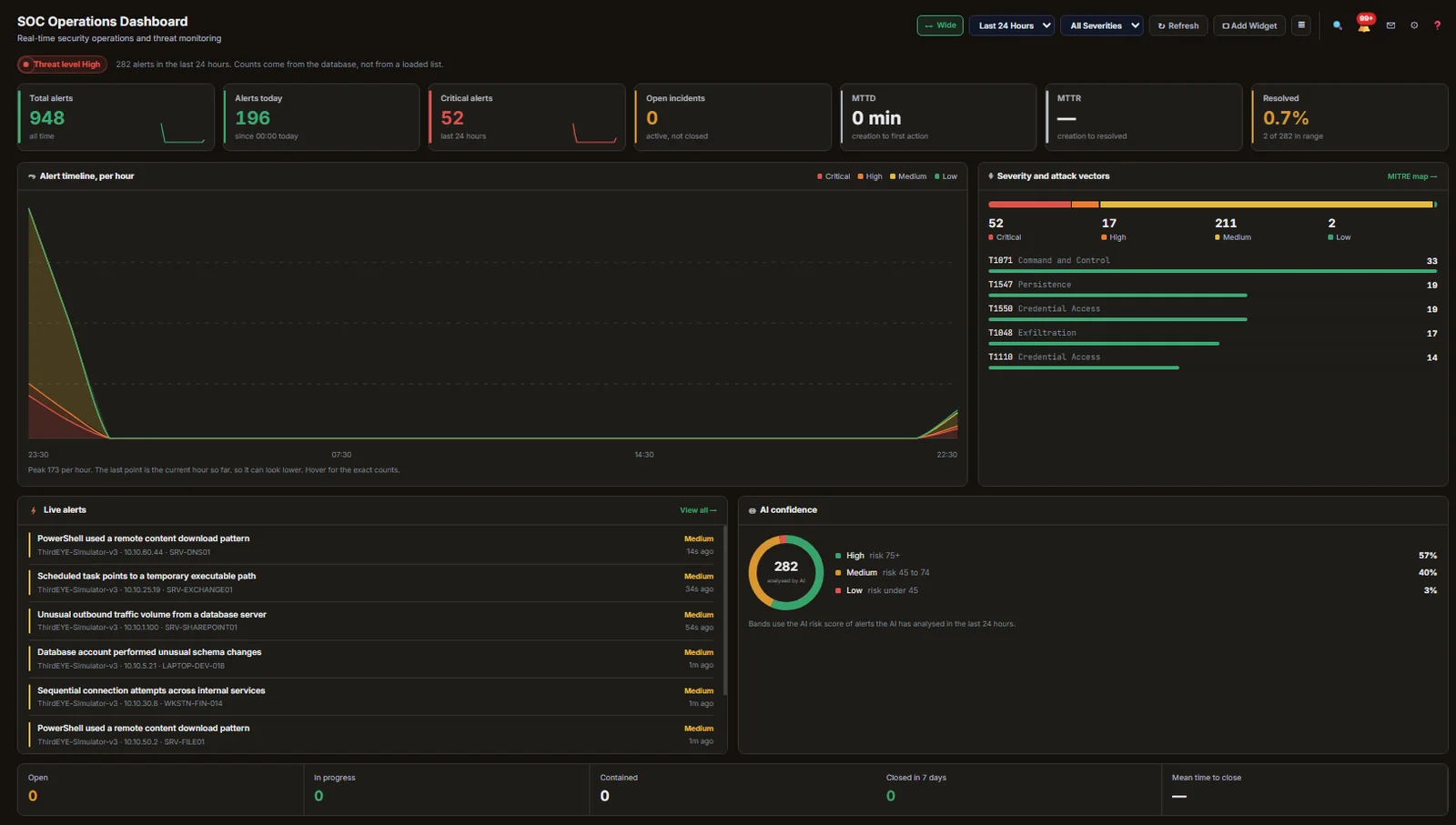Screen dimensions: 1456x825
Task: Open the View all live alerts link
Action: [698, 510]
